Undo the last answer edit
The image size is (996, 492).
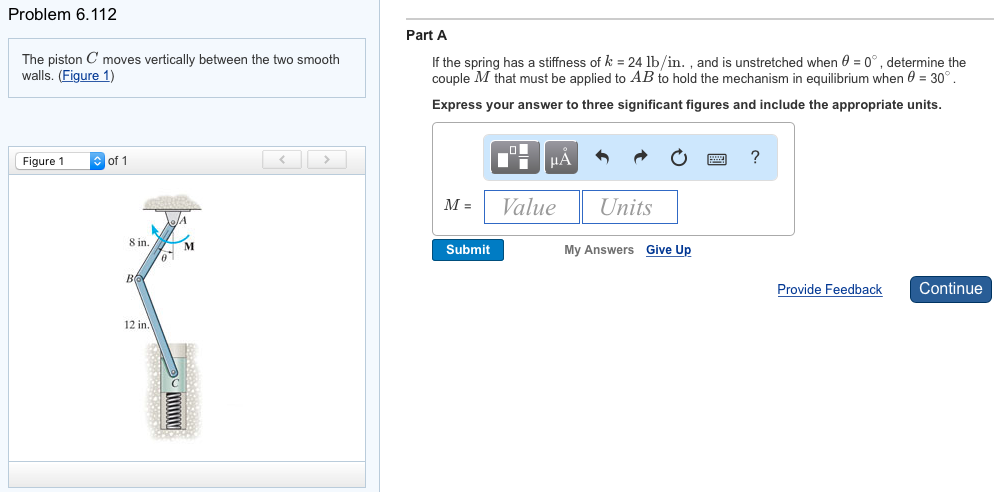pos(602,157)
